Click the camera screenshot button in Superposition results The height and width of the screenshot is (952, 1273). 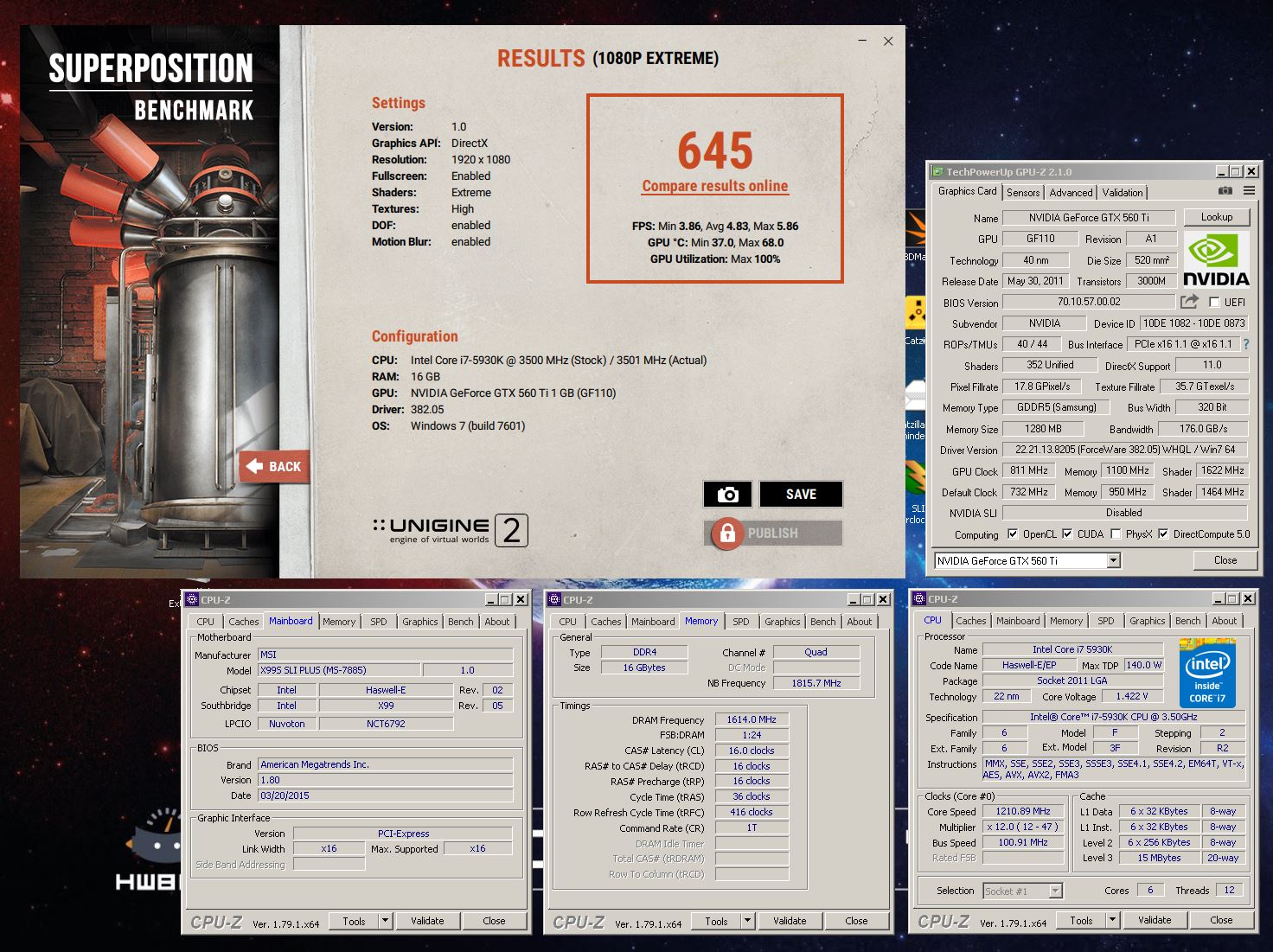click(x=727, y=494)
